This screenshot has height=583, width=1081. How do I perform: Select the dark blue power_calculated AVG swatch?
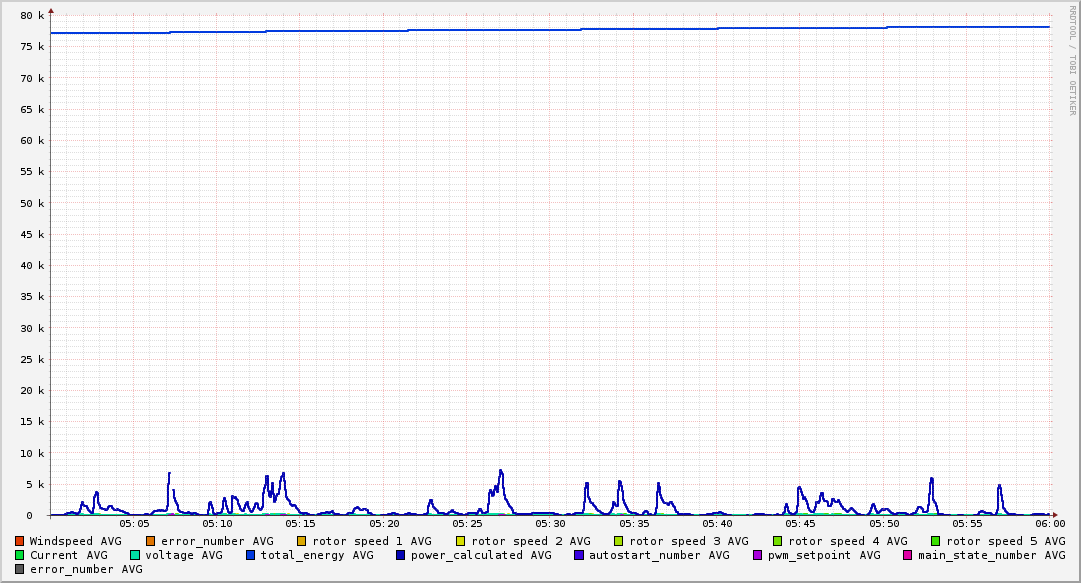tap(401, 555)
